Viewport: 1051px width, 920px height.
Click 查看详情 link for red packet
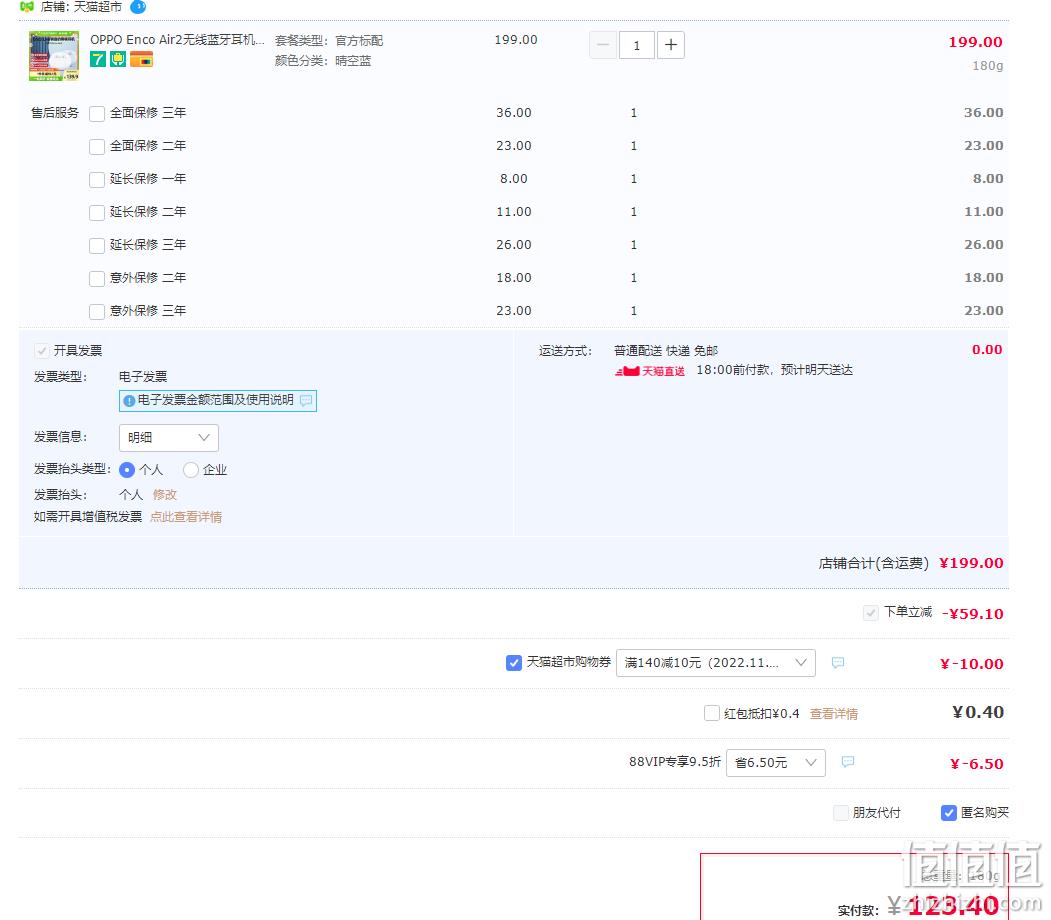pyautogui.click(x=834, y=714)
